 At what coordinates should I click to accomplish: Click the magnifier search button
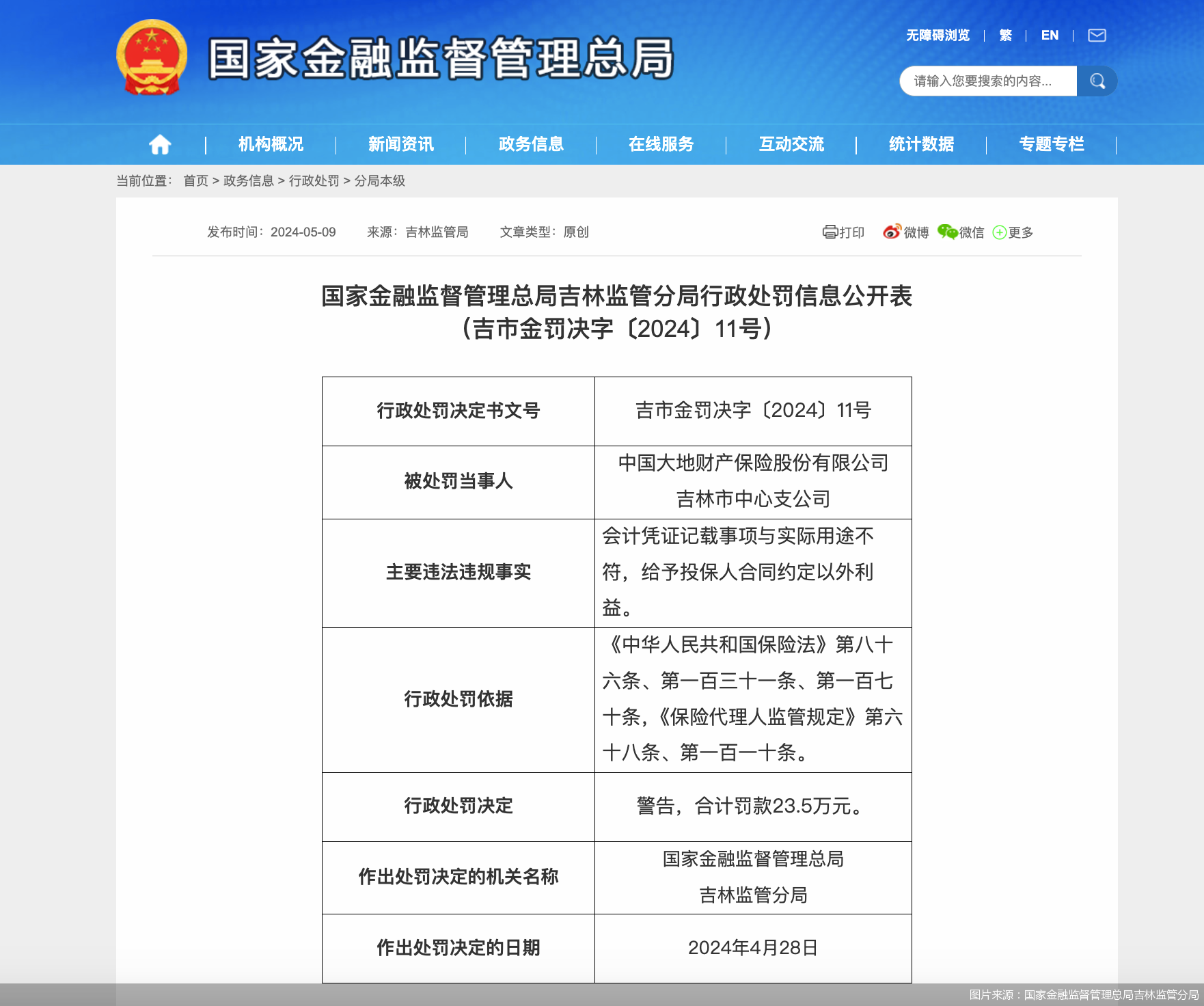1097,81
